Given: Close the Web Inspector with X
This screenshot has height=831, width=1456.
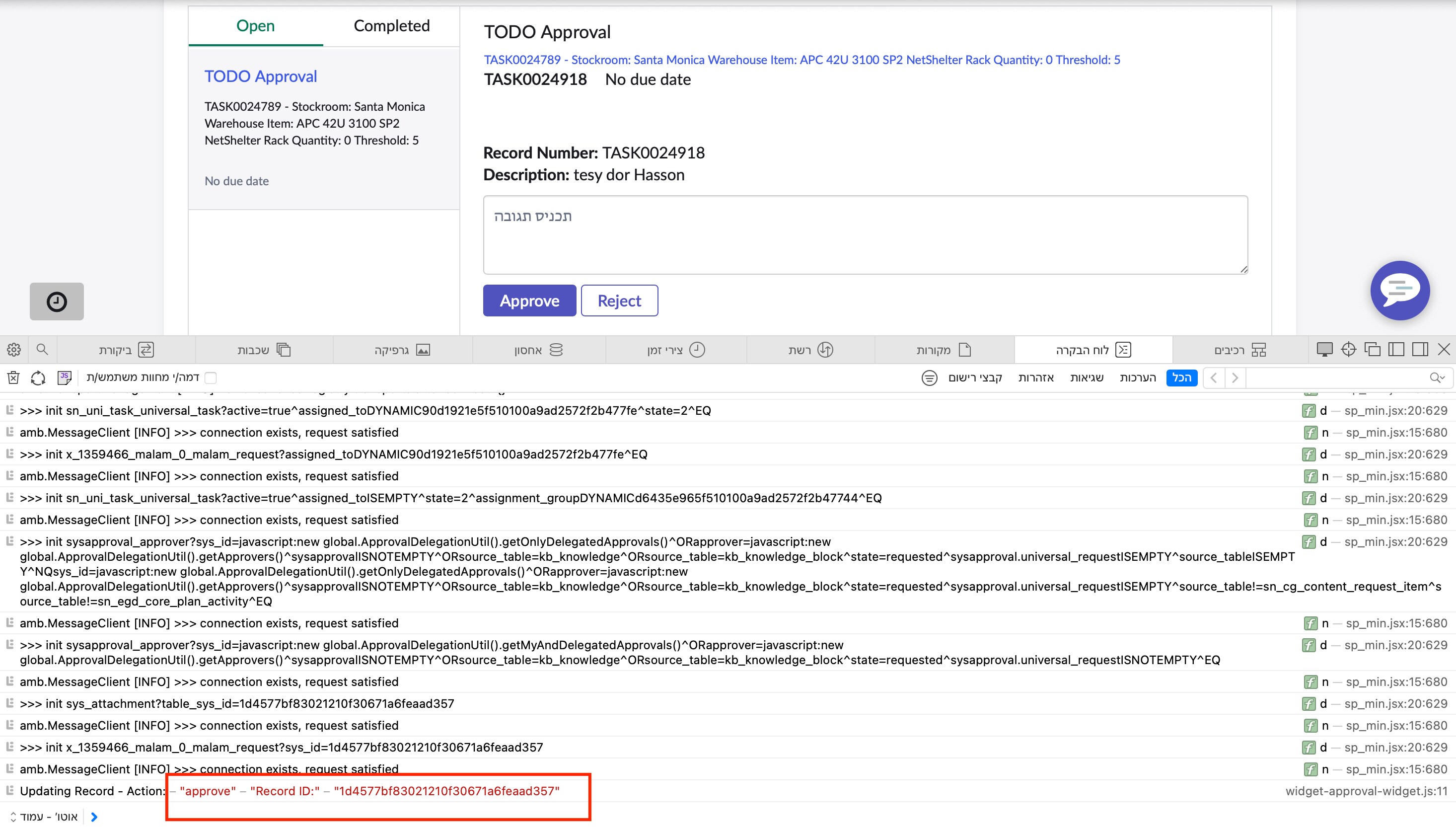Looking at the screenshot, I should click(1444, 349).
